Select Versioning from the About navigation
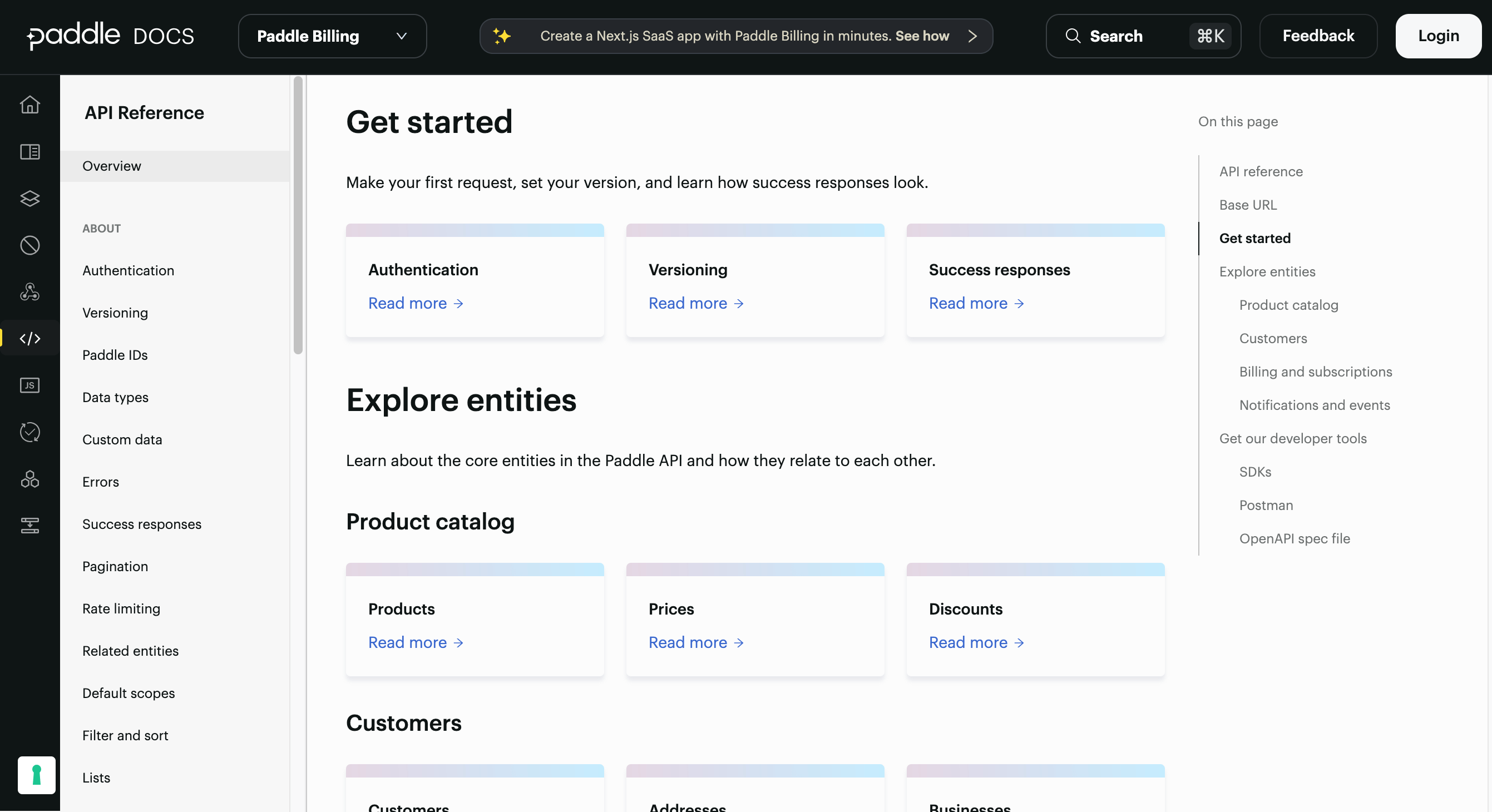Screen dimensions: 1492x812 pos(115,313)
